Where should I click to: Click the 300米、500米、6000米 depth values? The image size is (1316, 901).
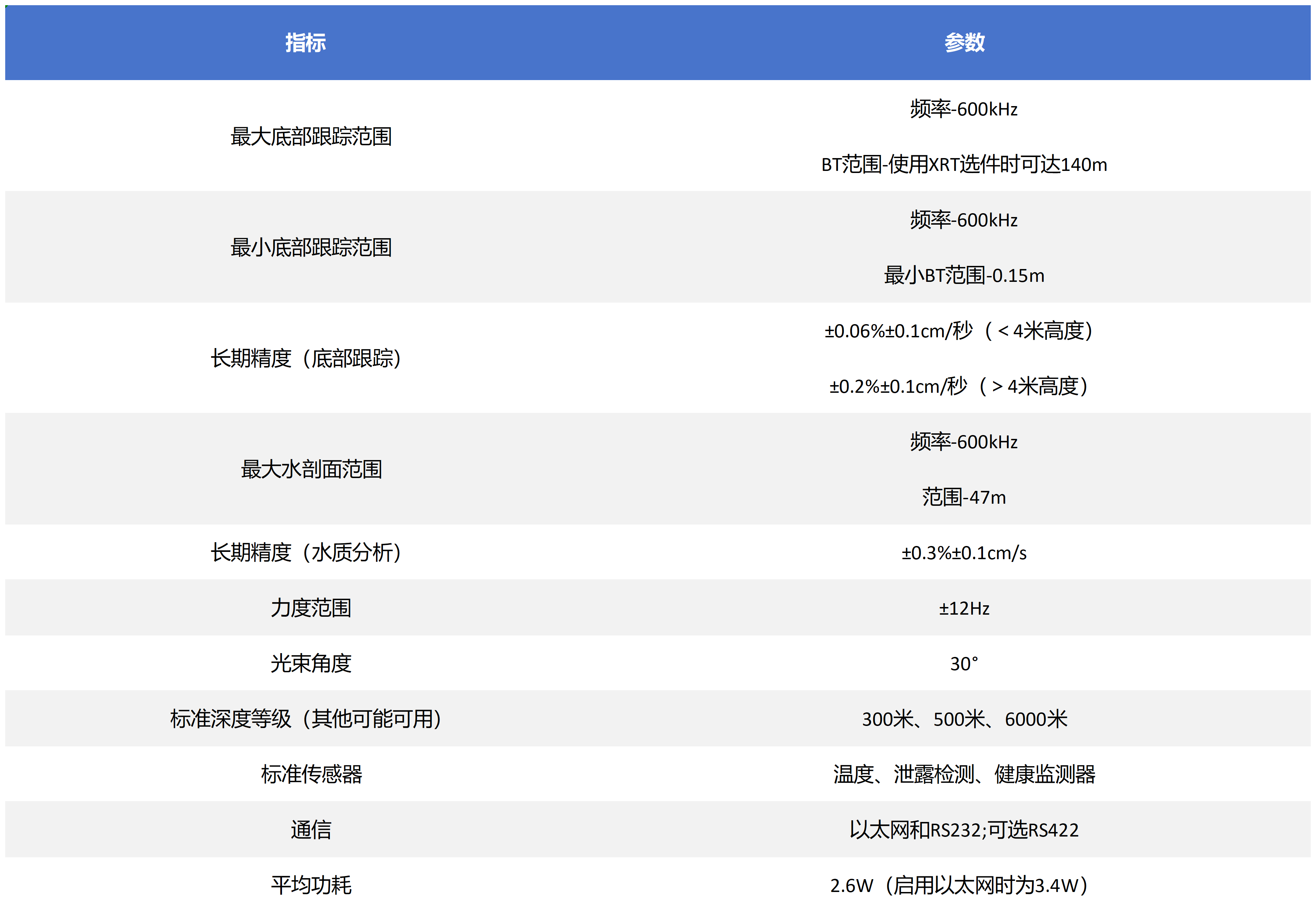pos(964,719)
